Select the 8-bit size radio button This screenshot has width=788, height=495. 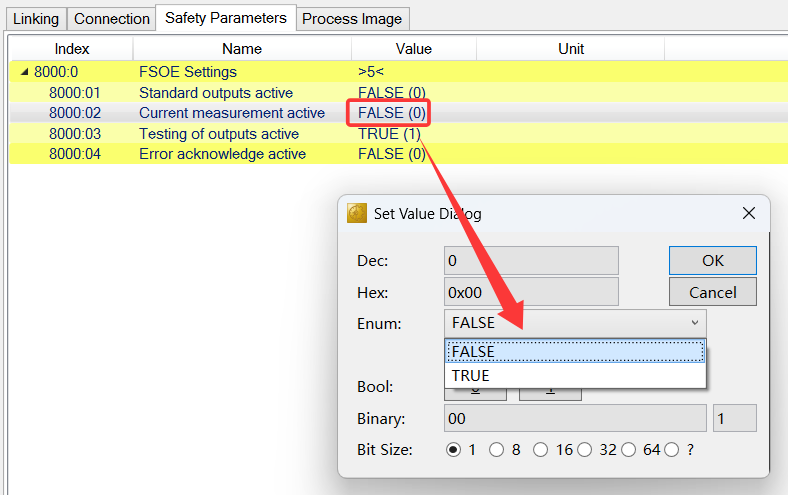click(x=496, y=450)
